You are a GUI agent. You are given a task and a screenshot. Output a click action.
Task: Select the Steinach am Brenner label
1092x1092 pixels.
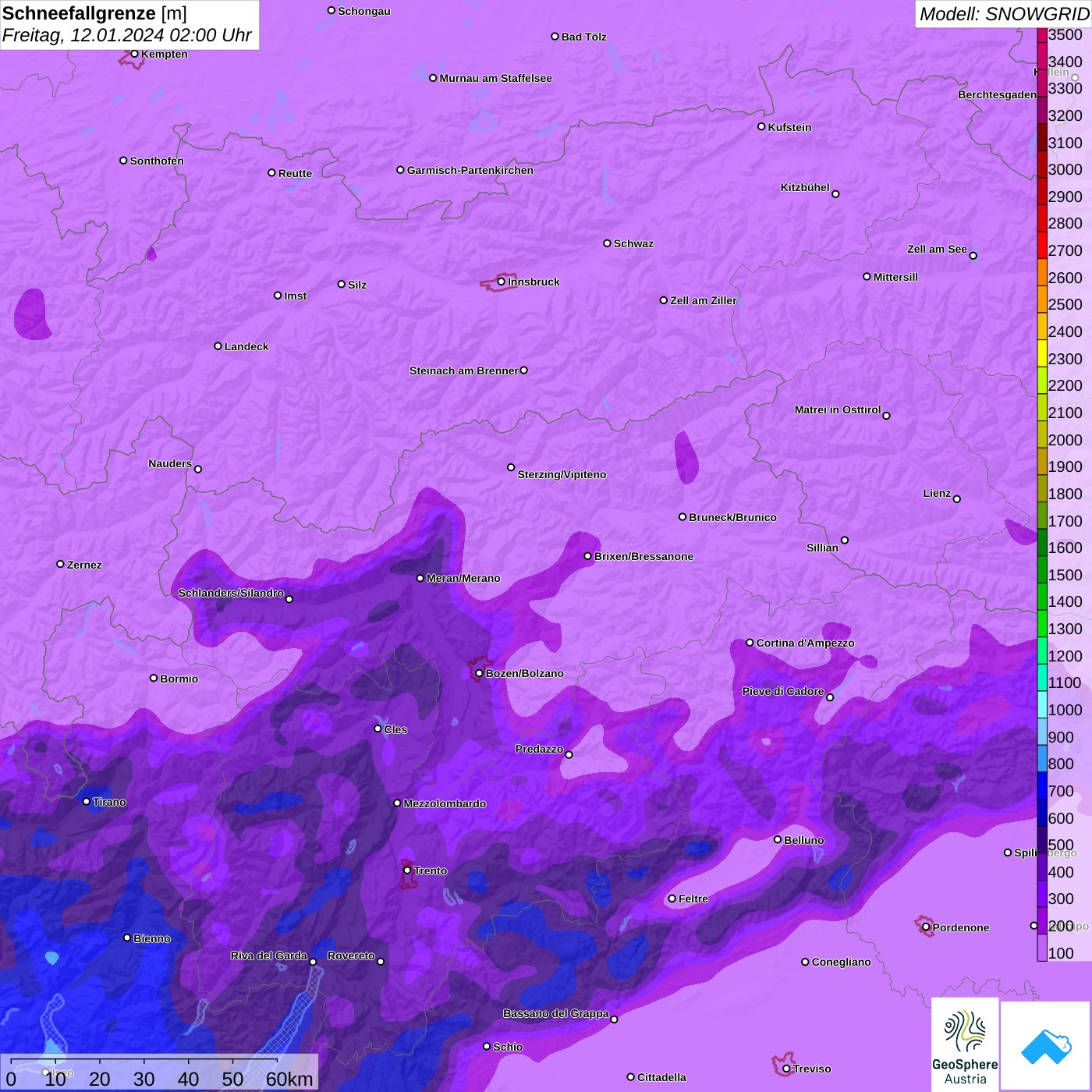coord(464,370)
